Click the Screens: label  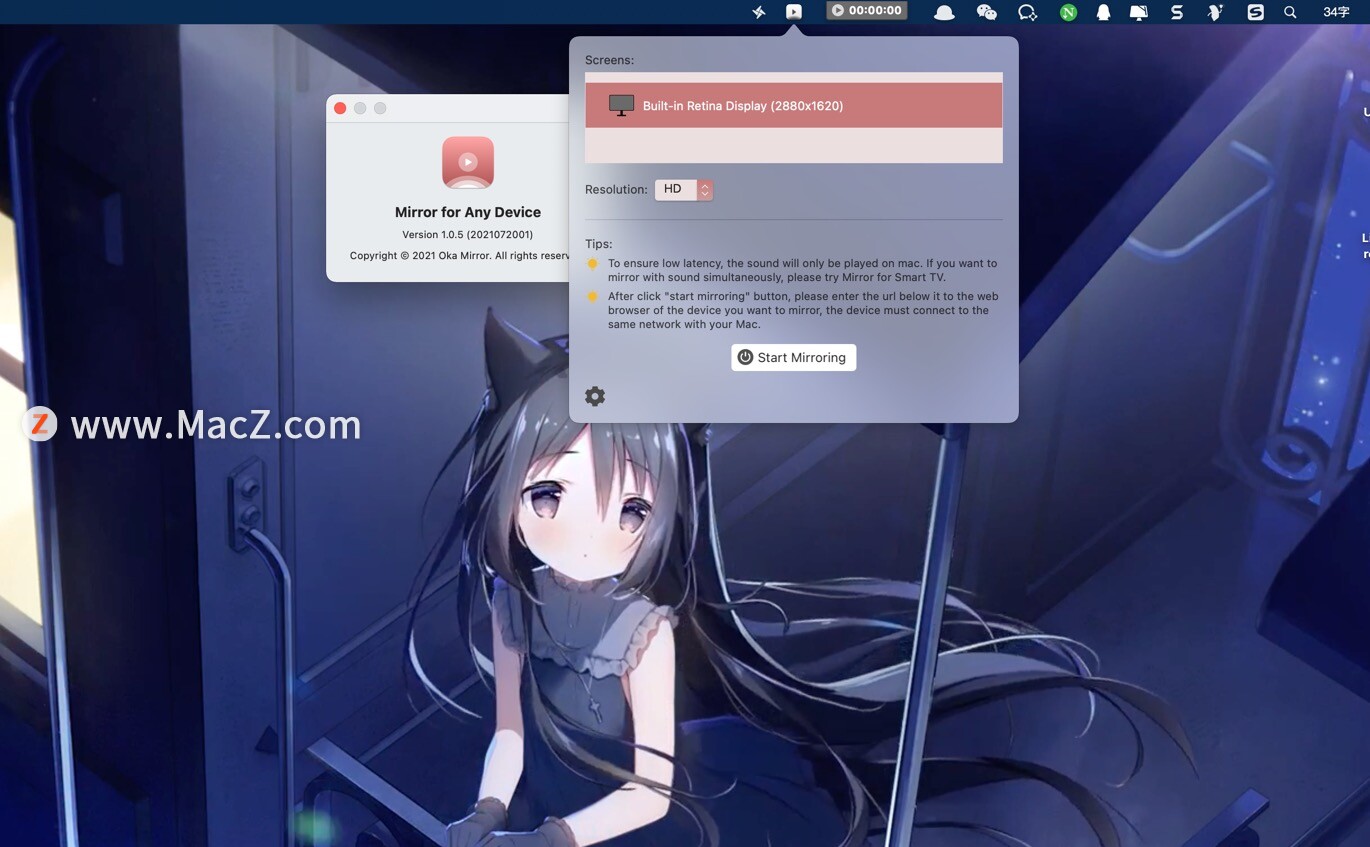pyautogui.click(x=610, y=60)
